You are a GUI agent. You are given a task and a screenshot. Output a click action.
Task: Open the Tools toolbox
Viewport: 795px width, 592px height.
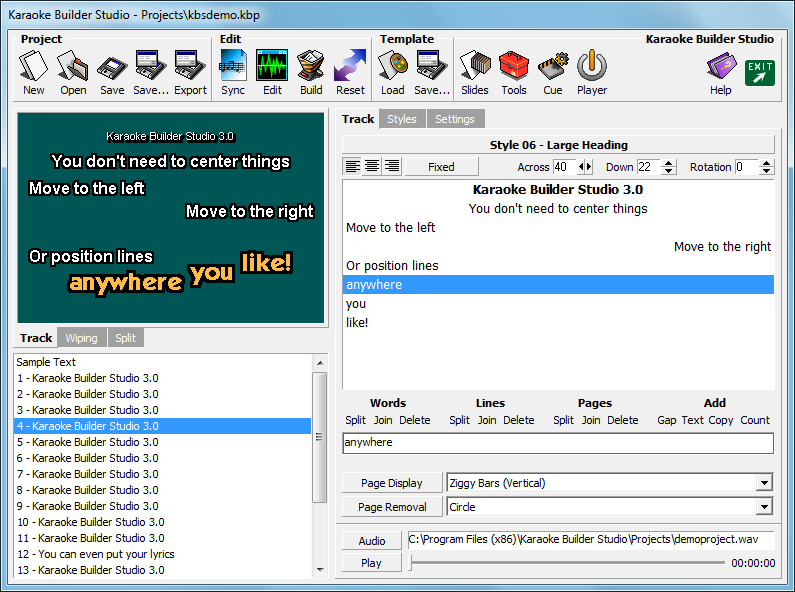pos(514,73)
